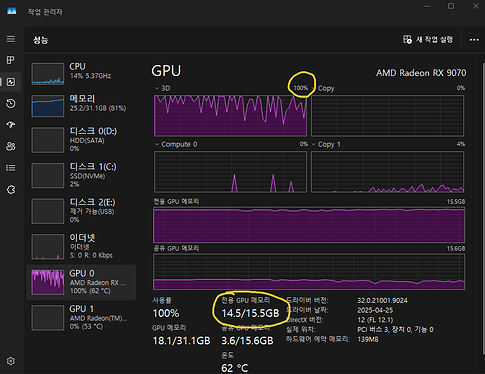Select the CPU performance item

[81, 73]
